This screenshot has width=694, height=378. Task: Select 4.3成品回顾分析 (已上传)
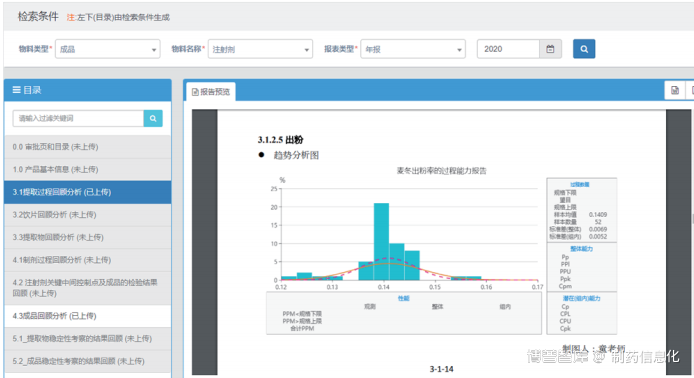click(x=88, y=316)
